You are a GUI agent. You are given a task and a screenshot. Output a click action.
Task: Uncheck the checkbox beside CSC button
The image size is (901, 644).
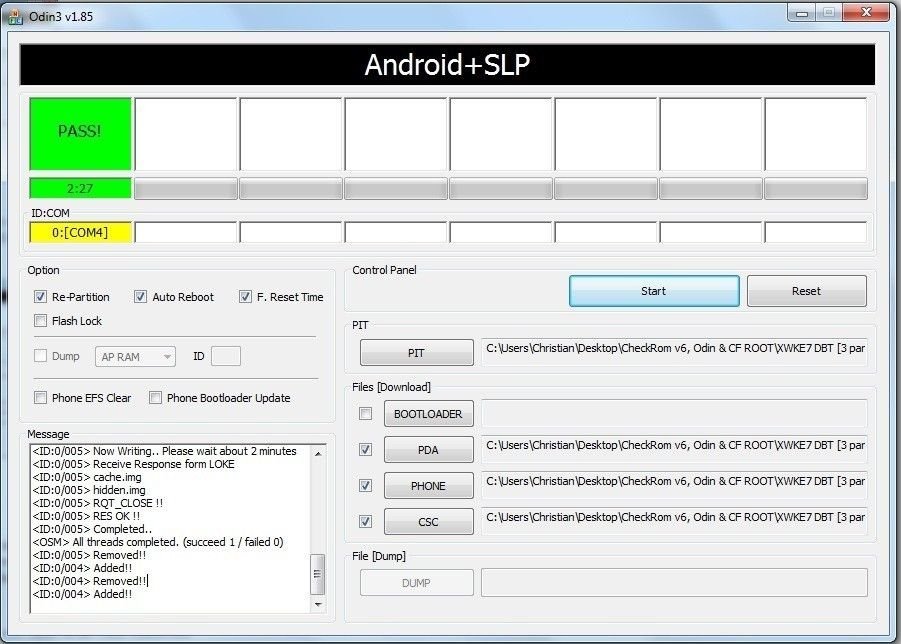pos(365,522)
